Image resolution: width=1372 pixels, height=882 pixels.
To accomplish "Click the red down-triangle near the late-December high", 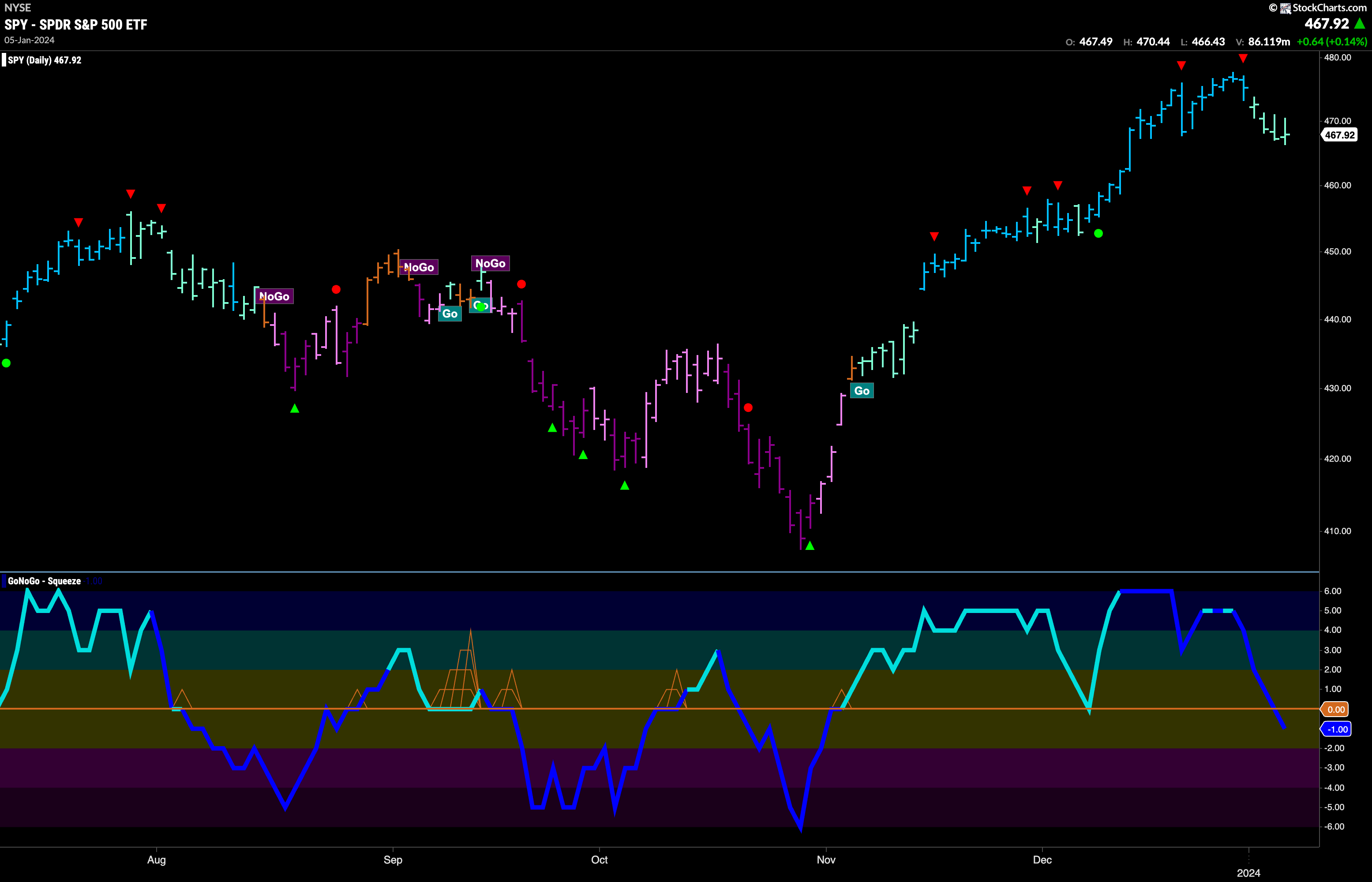I will [x=1181, y=66].
